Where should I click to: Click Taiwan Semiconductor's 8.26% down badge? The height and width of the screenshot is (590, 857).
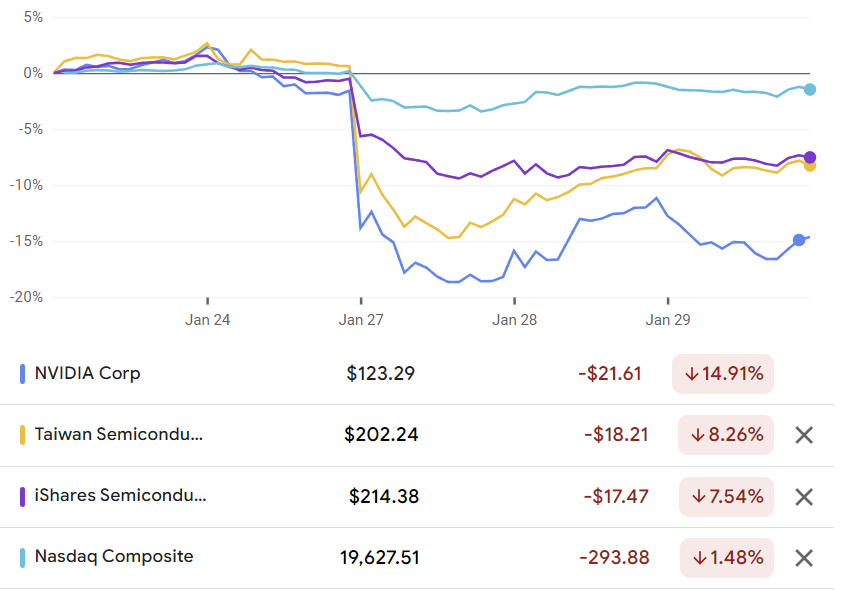(x=725, y=435)
